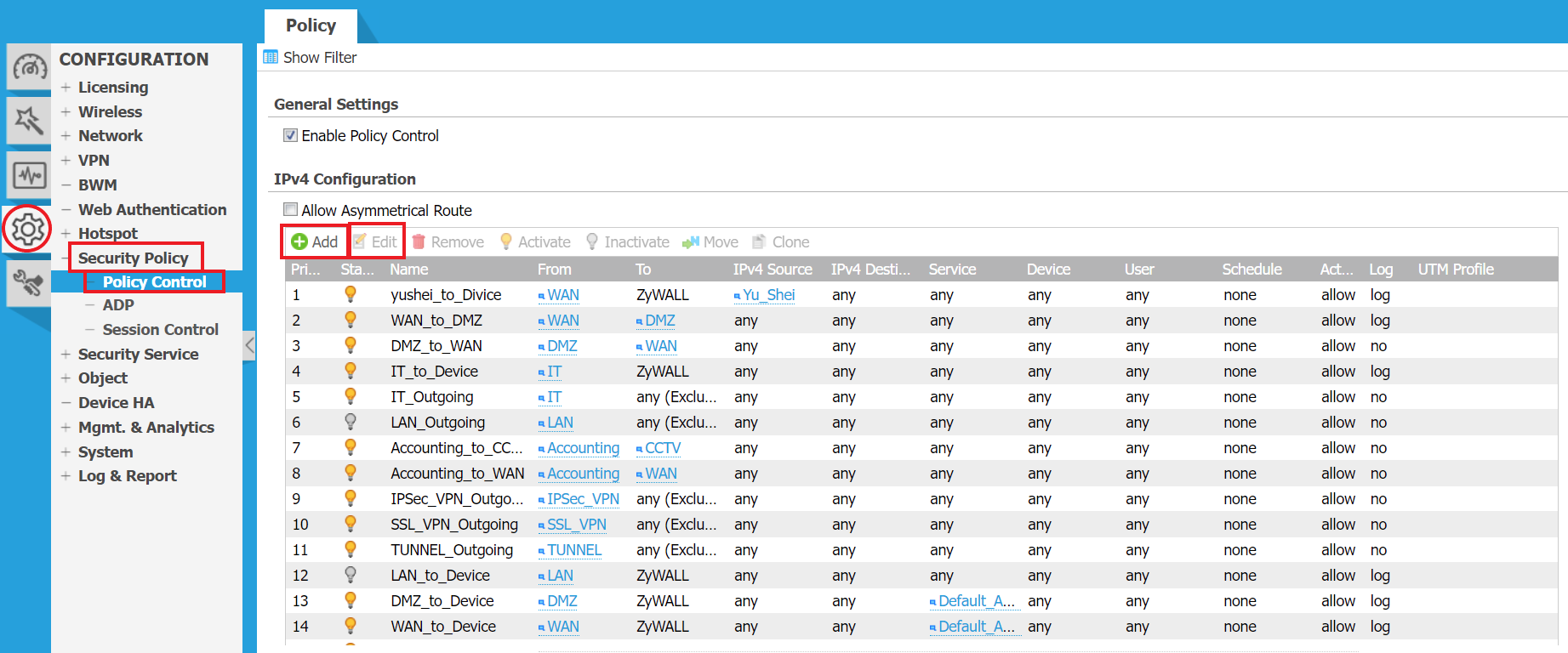Click the Show Filter link
Screen dimensions: 1568x653
coord(320,58)
